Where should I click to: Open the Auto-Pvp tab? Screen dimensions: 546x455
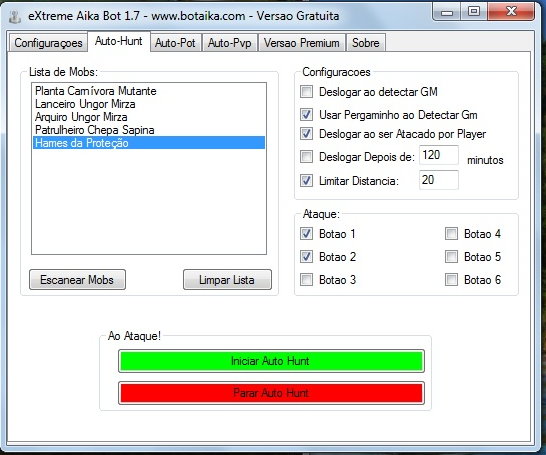[x=229, y=43]
